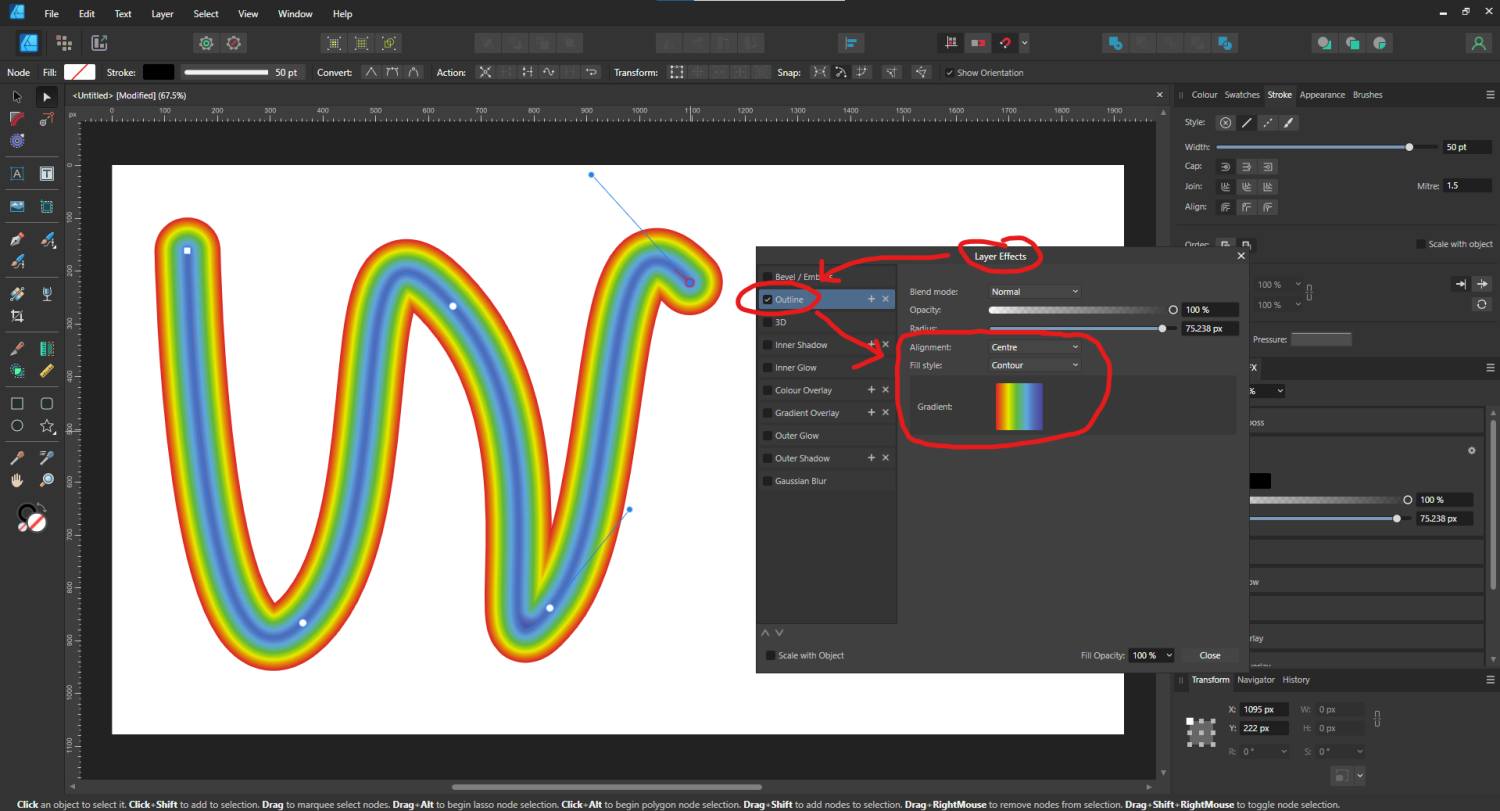
Task: Uncheck the Outline effect checkbox
Action: point(767,299)
